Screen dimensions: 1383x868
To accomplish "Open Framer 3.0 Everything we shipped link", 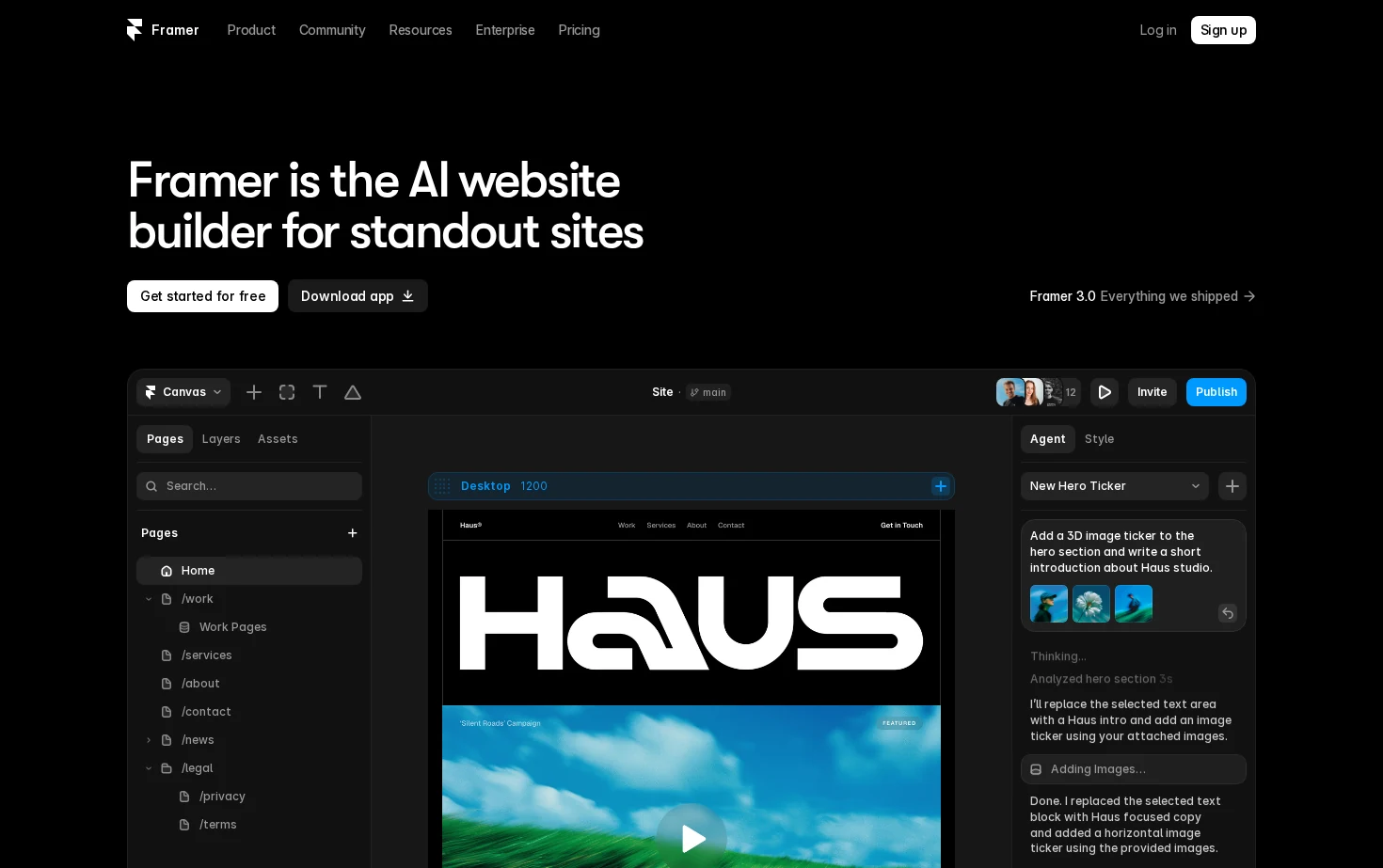I will [x=1142, y=296].
